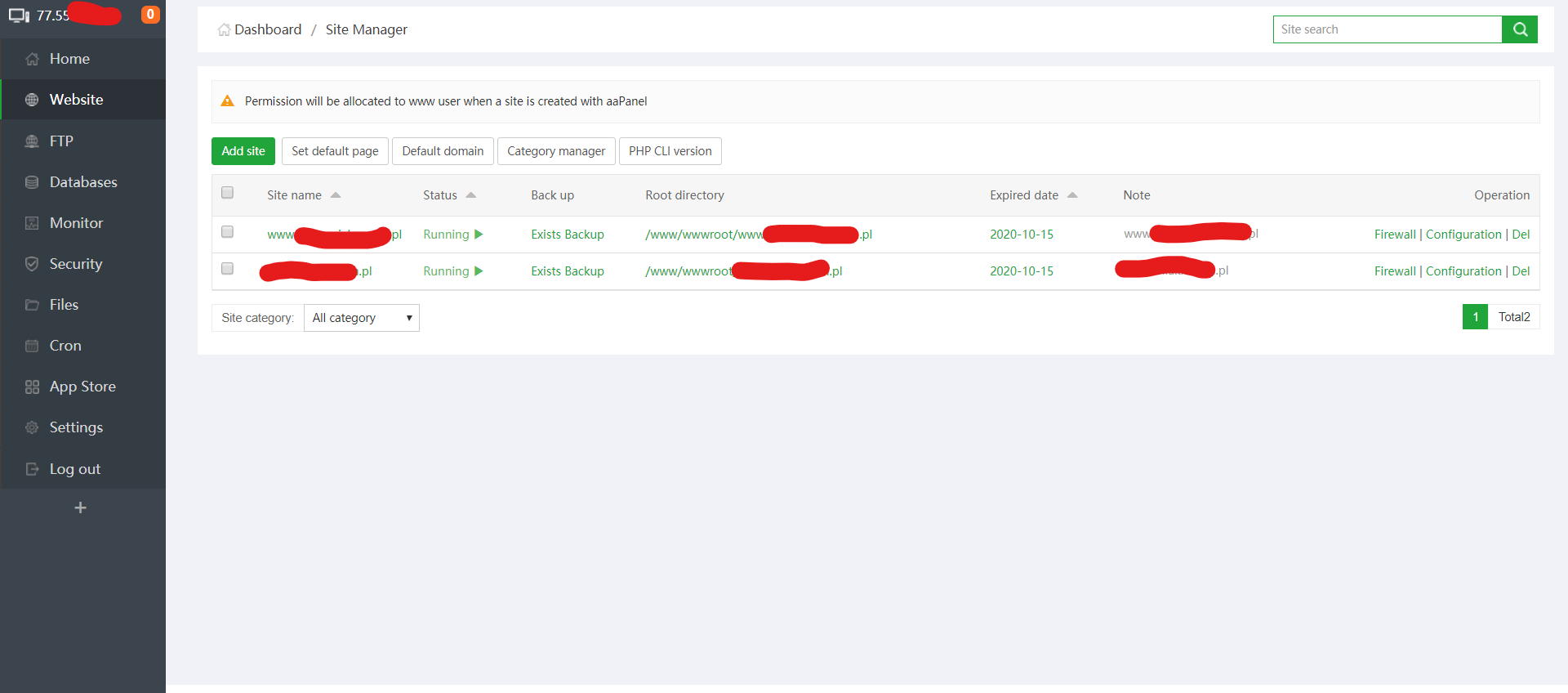The height and width of the screenshot is (693, 1568).
Task: Toggle the select-all sites checkbox
Action: coord(228,193)
